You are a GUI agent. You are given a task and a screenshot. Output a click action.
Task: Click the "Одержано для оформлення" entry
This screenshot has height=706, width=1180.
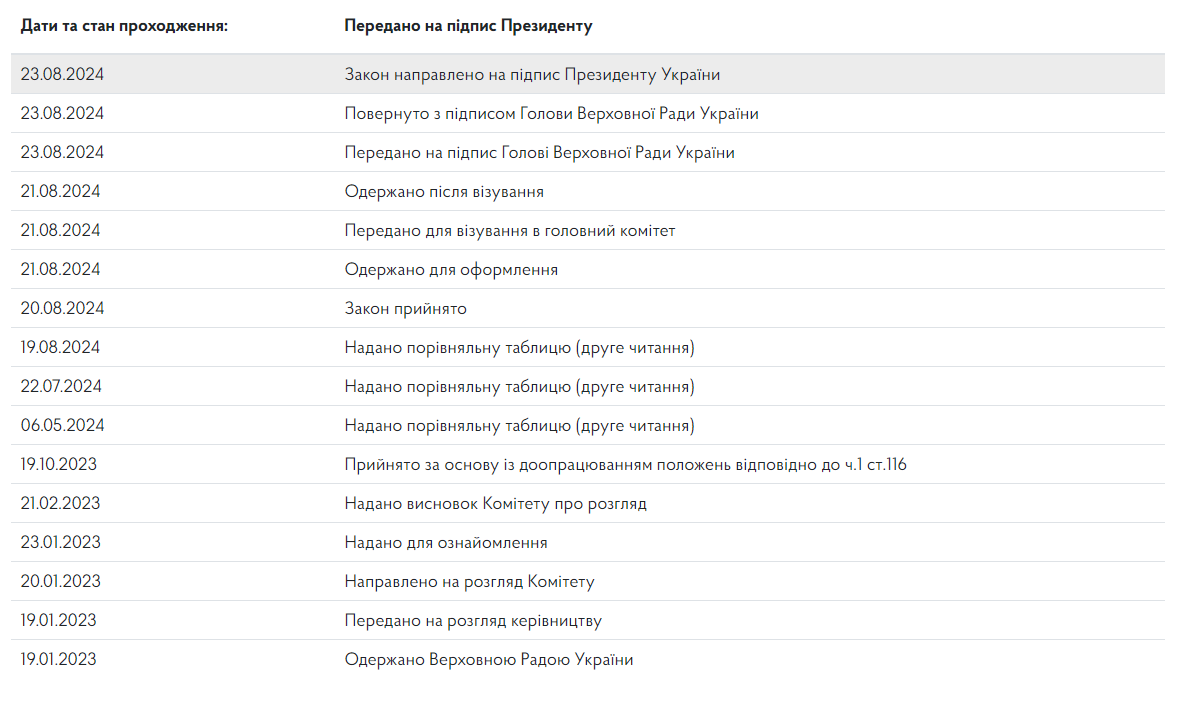[x=451, y=270]
